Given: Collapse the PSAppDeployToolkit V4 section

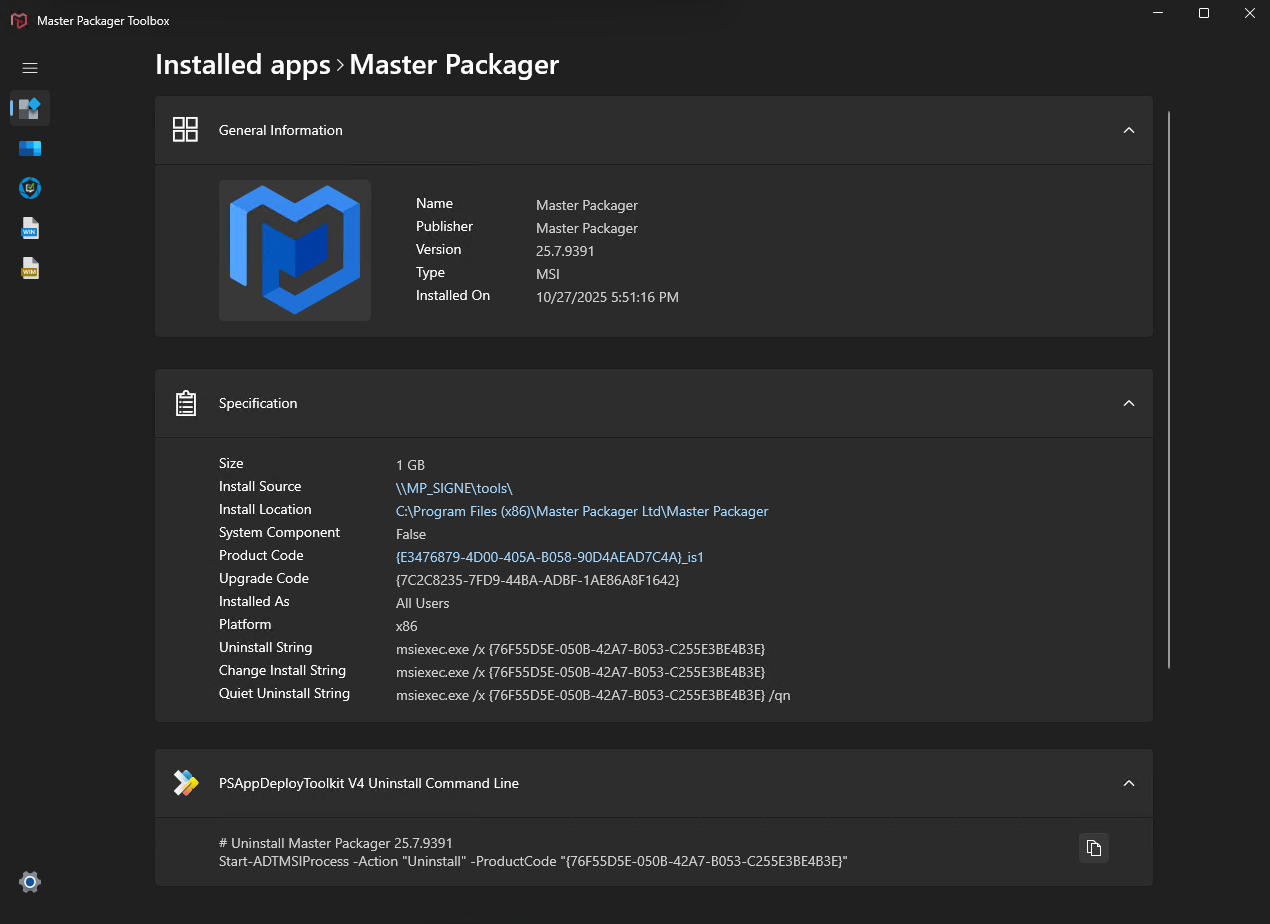Looking at the screenshot, I should point(1128,783).
